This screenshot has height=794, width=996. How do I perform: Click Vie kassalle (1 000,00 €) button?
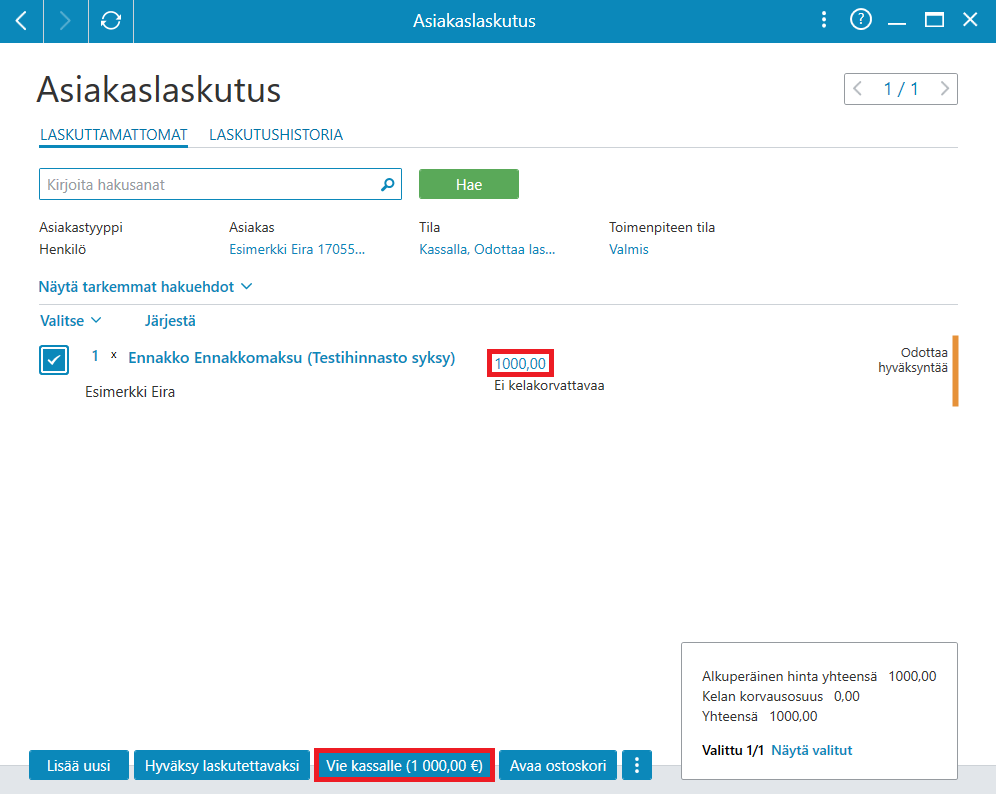tap(405, 765)
